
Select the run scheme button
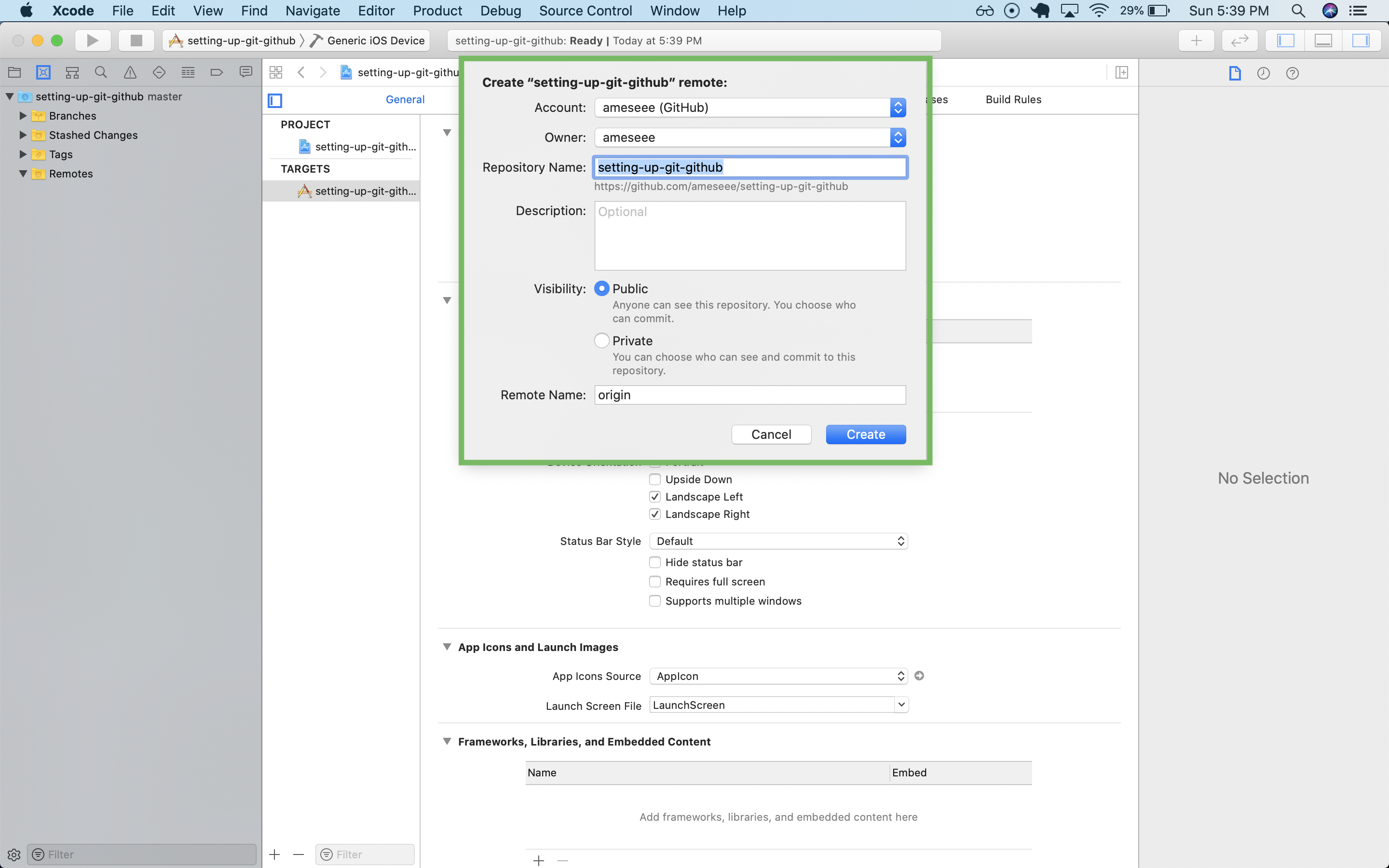tap(92, 40)
